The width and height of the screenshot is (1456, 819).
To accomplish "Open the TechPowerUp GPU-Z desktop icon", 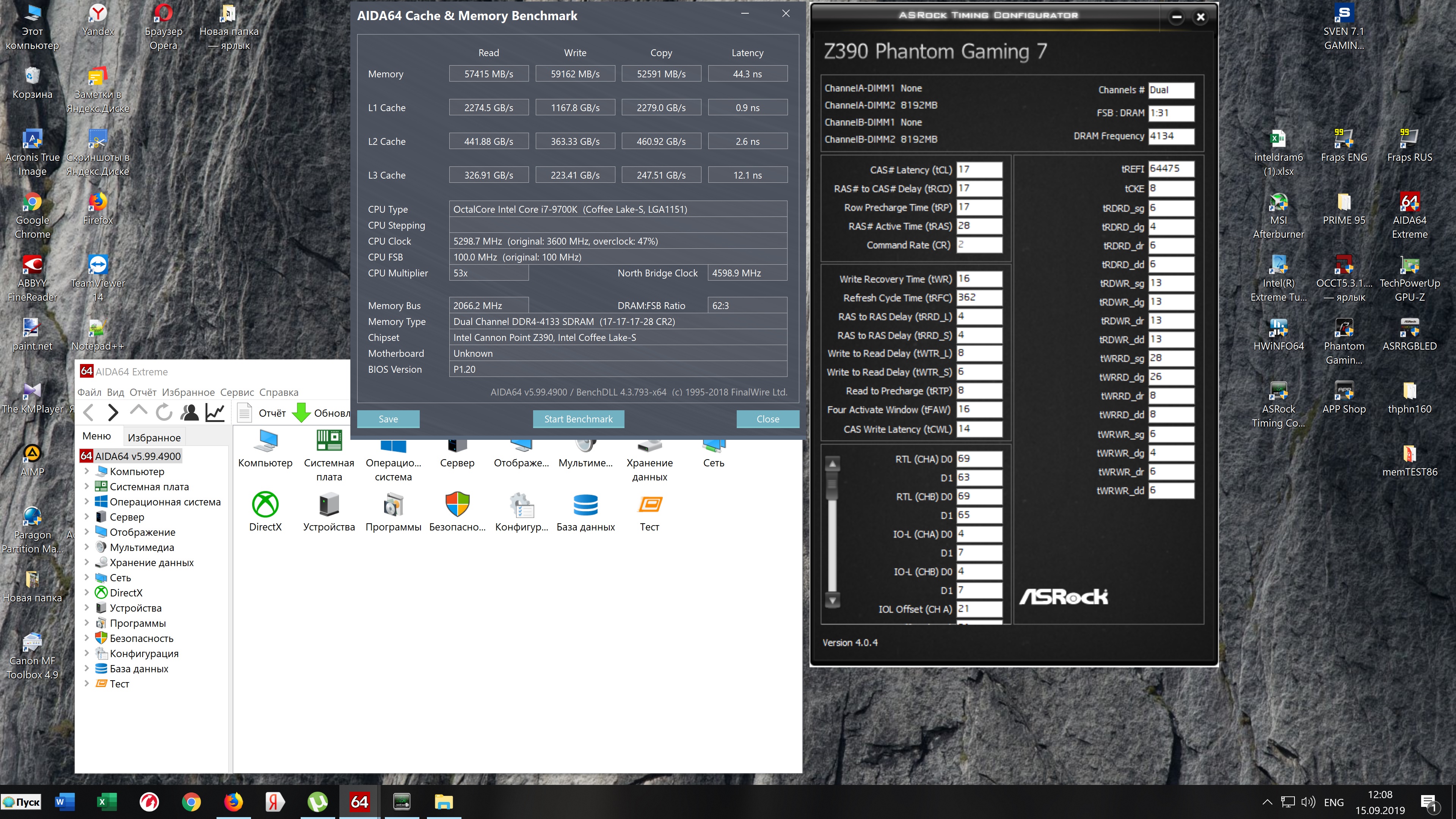I will (x=1409, y=266).
